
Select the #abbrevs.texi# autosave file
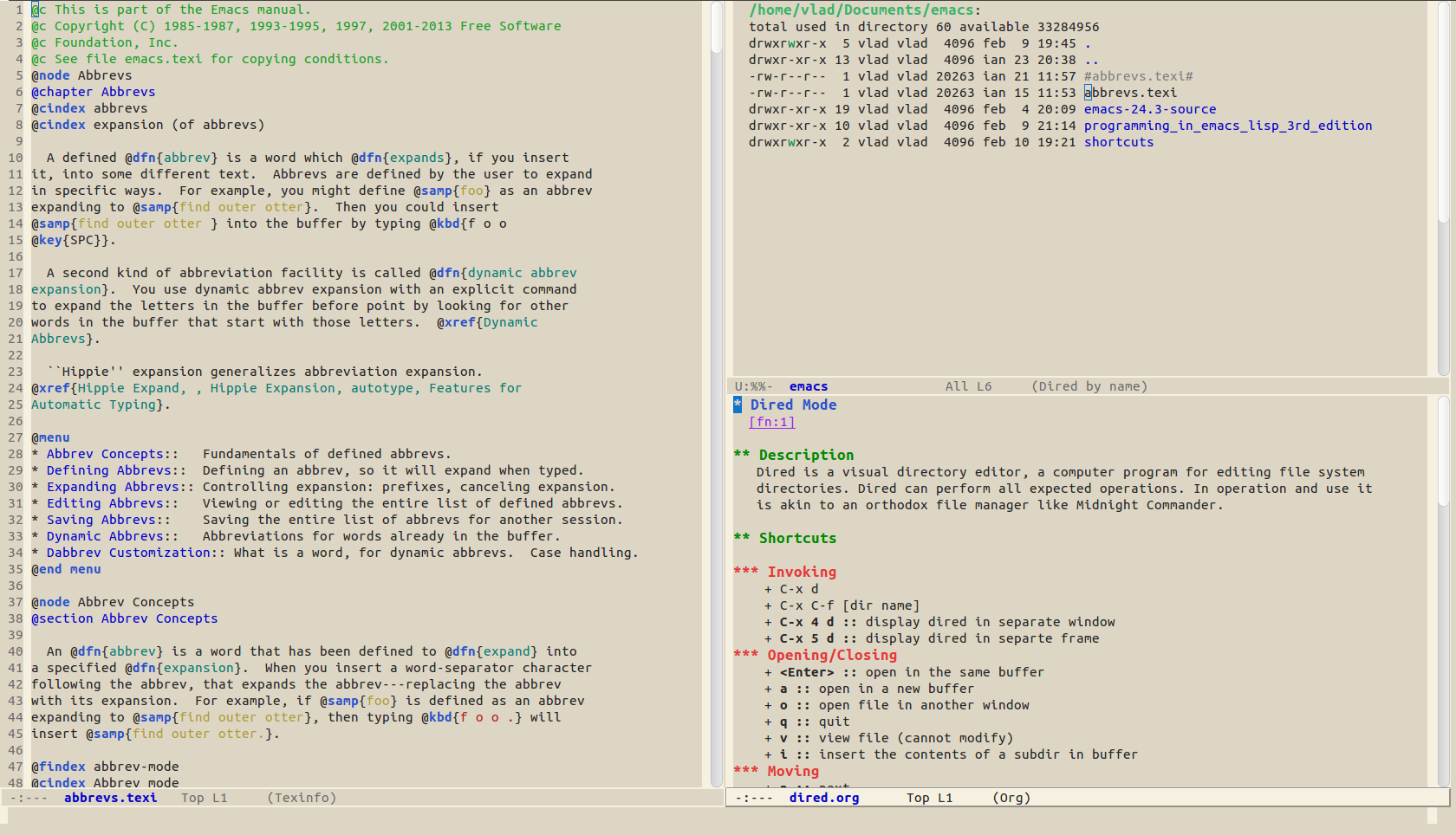(1138, 76)
